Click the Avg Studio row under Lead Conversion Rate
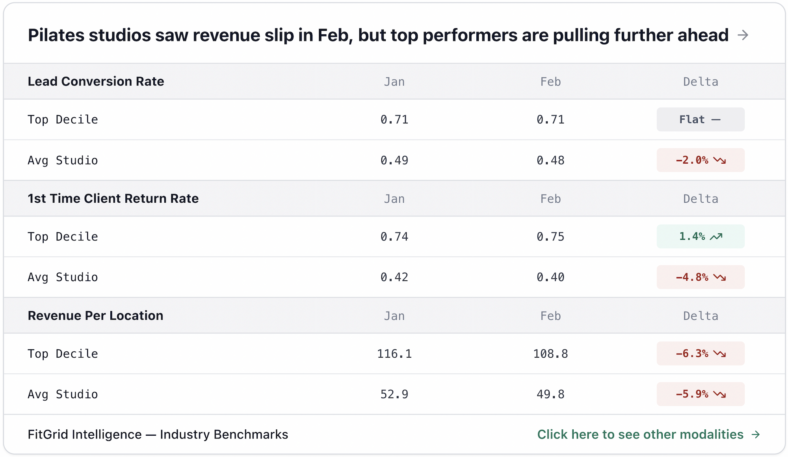 (63, 160)
